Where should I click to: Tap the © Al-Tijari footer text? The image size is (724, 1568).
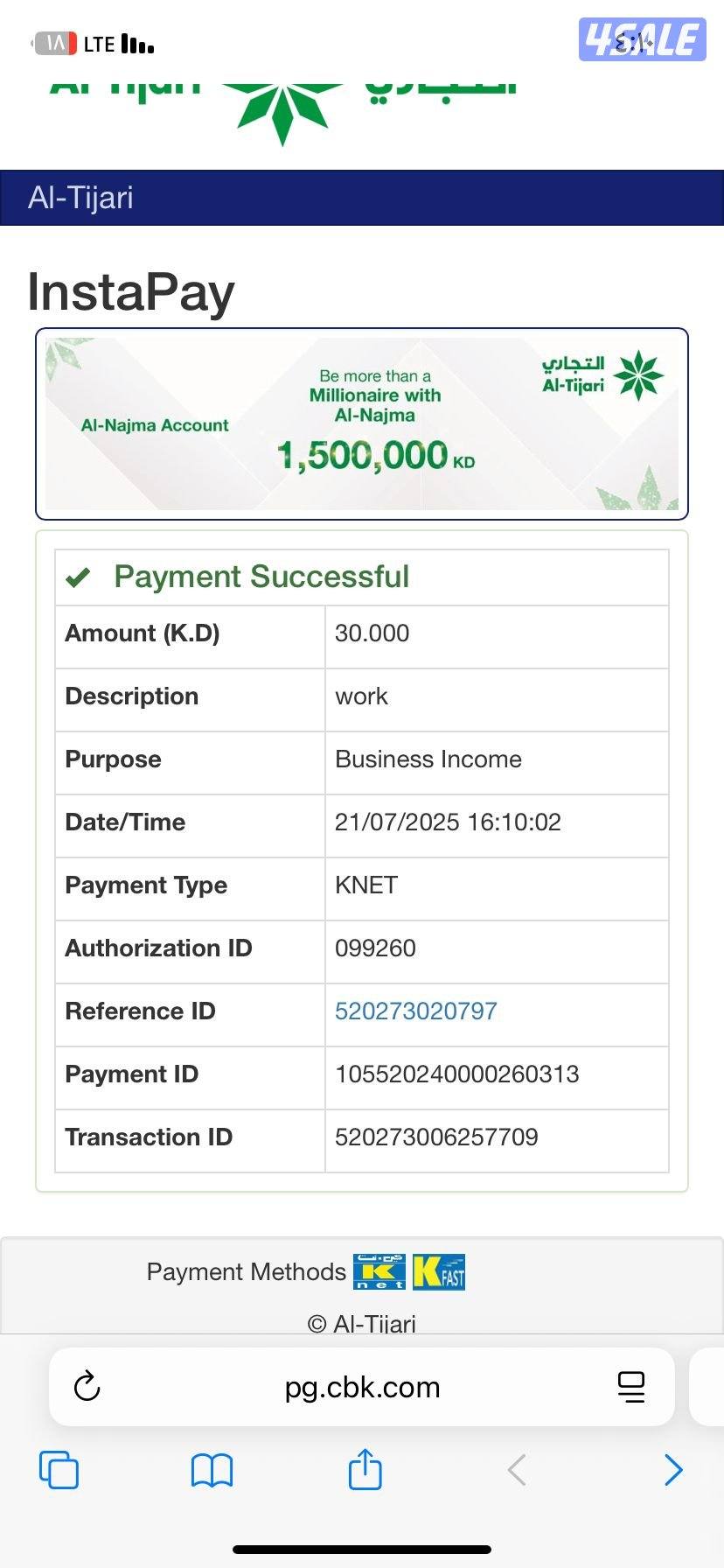pyautogui.click(x=362, y=1323)
